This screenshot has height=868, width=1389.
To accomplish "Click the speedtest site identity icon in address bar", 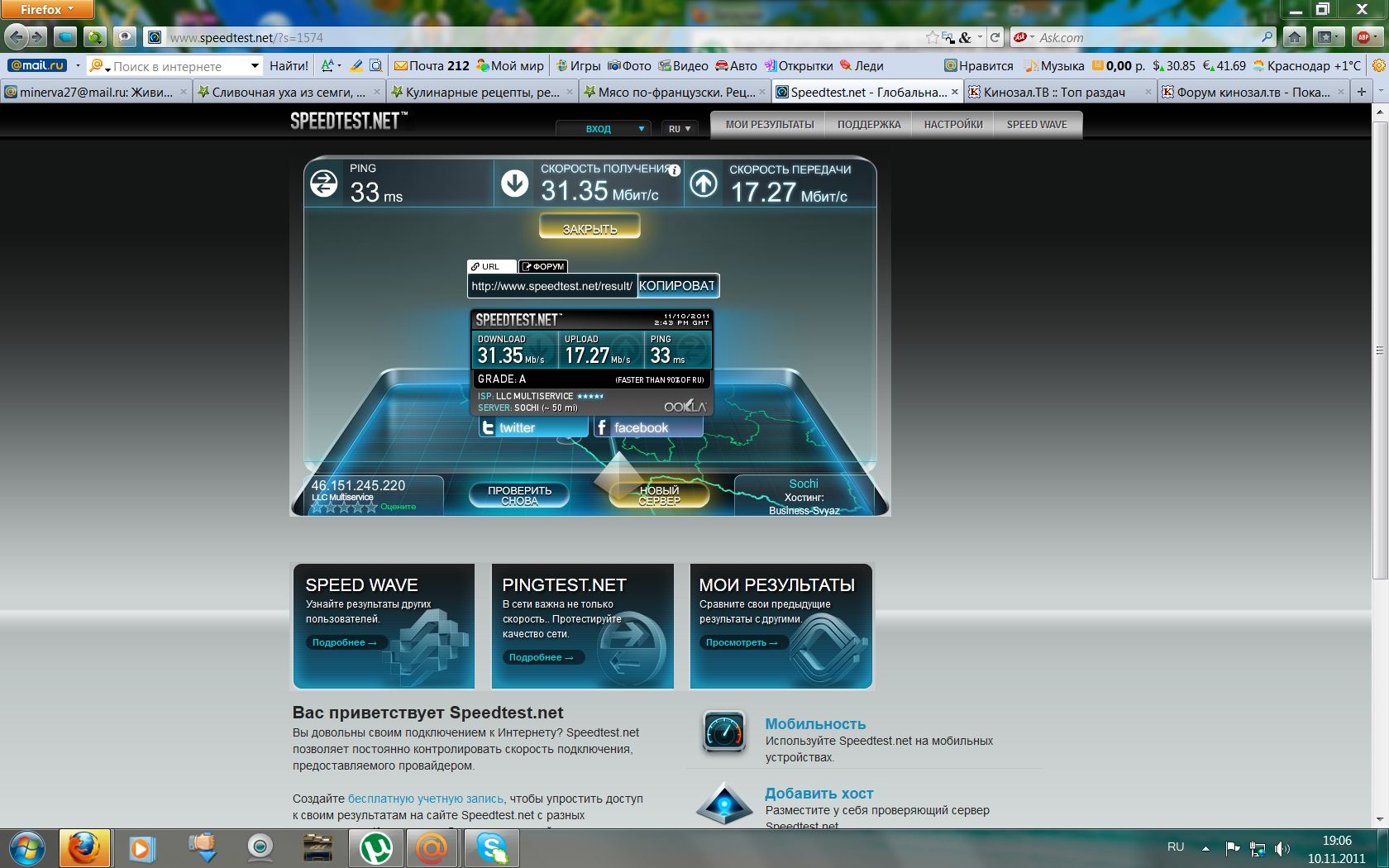I will 154,37.
